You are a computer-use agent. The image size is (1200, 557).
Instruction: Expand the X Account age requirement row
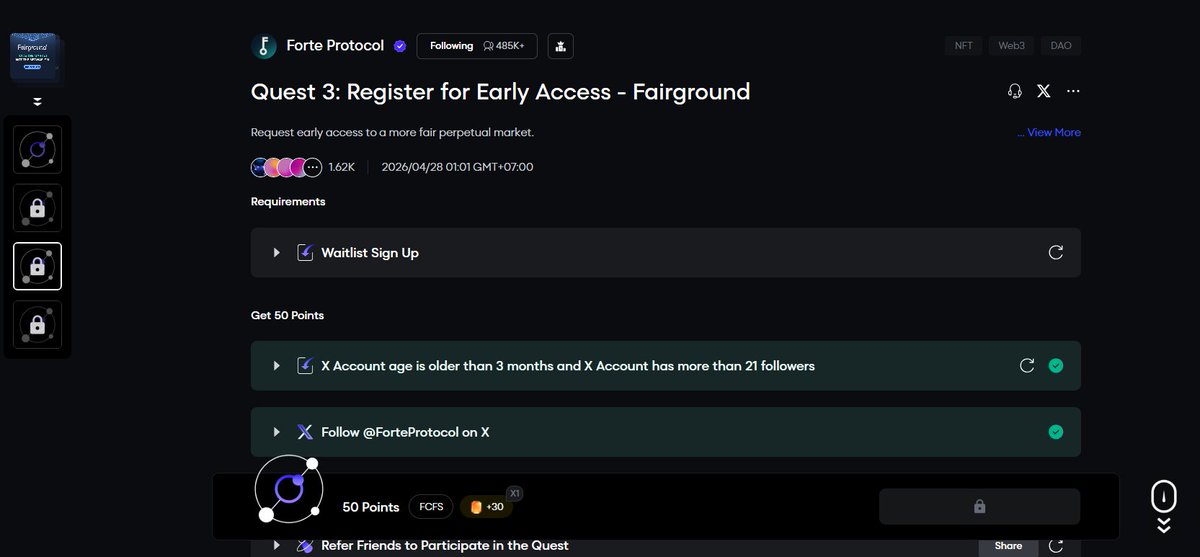click(x=277, y=366)
